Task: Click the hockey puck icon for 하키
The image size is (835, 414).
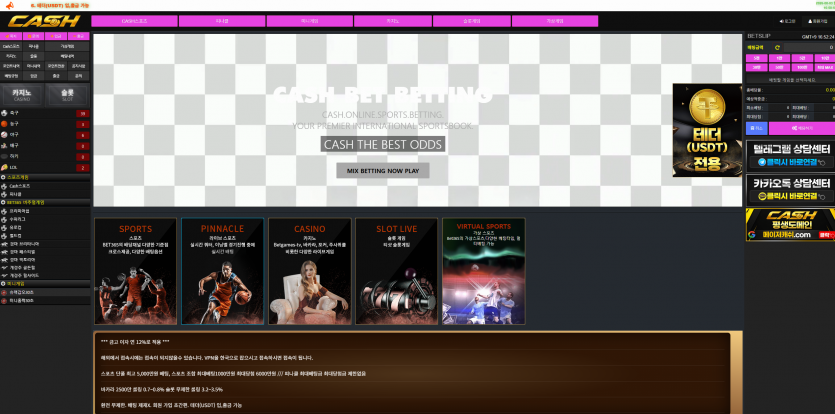Action: pyautogui.click(x=4, y=157)
